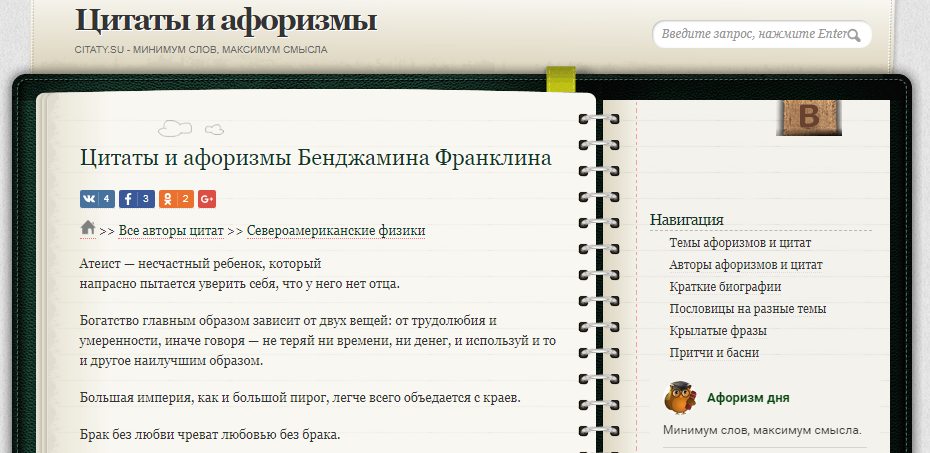This screenshot has width=930, height=453.
Task: Click the Афоризм дня heading
Action: 747,397
